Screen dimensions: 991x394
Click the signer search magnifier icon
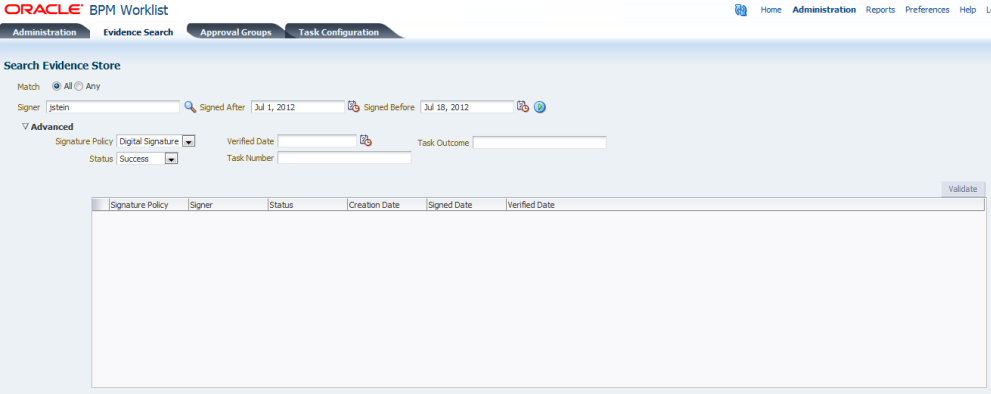click(x=190, y=107)
